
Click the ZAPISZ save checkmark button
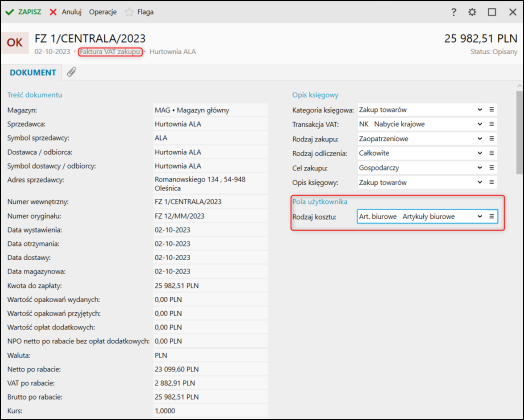pos(23,12)
